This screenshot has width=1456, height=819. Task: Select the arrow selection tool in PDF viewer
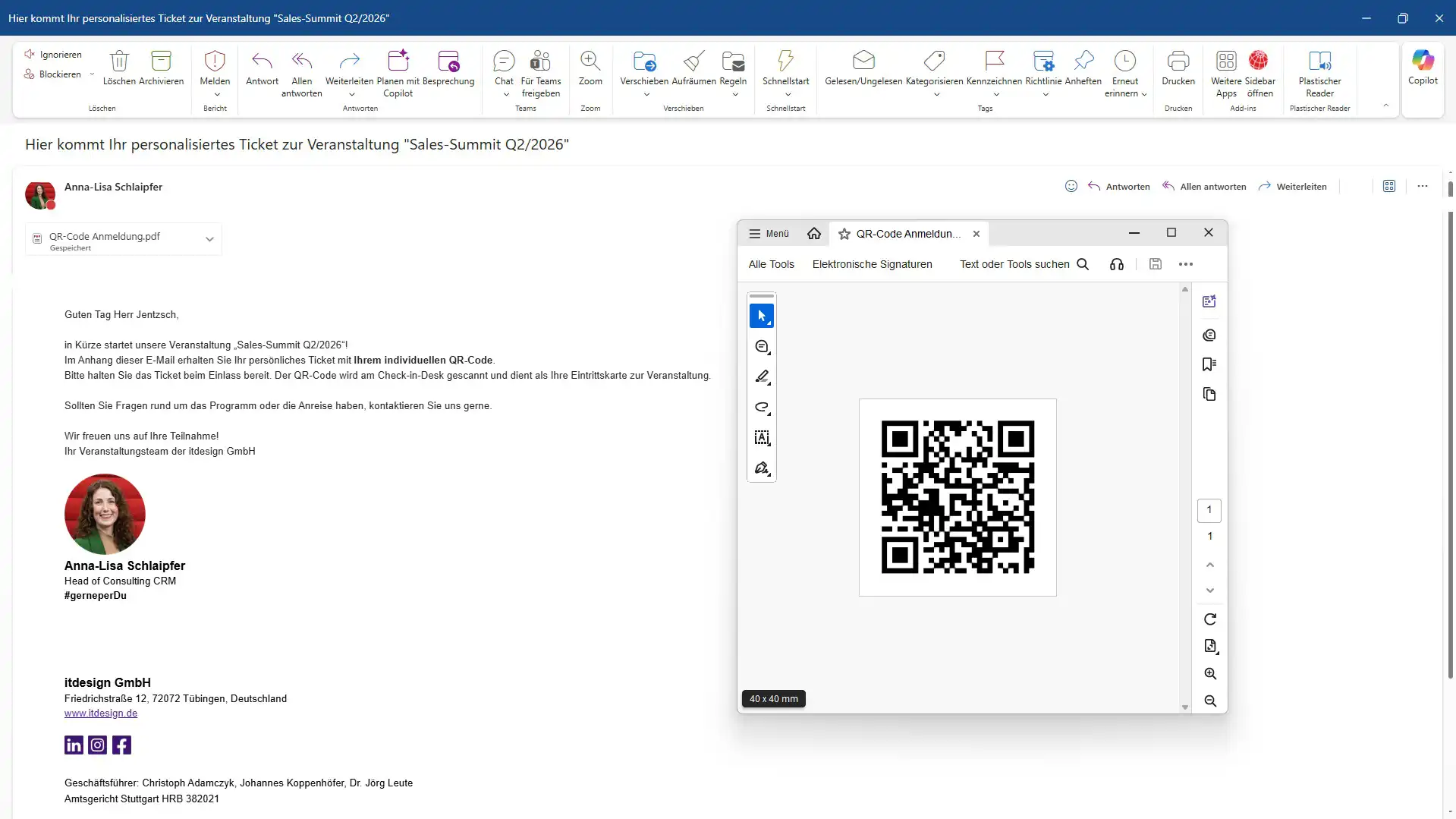point(762,316)
